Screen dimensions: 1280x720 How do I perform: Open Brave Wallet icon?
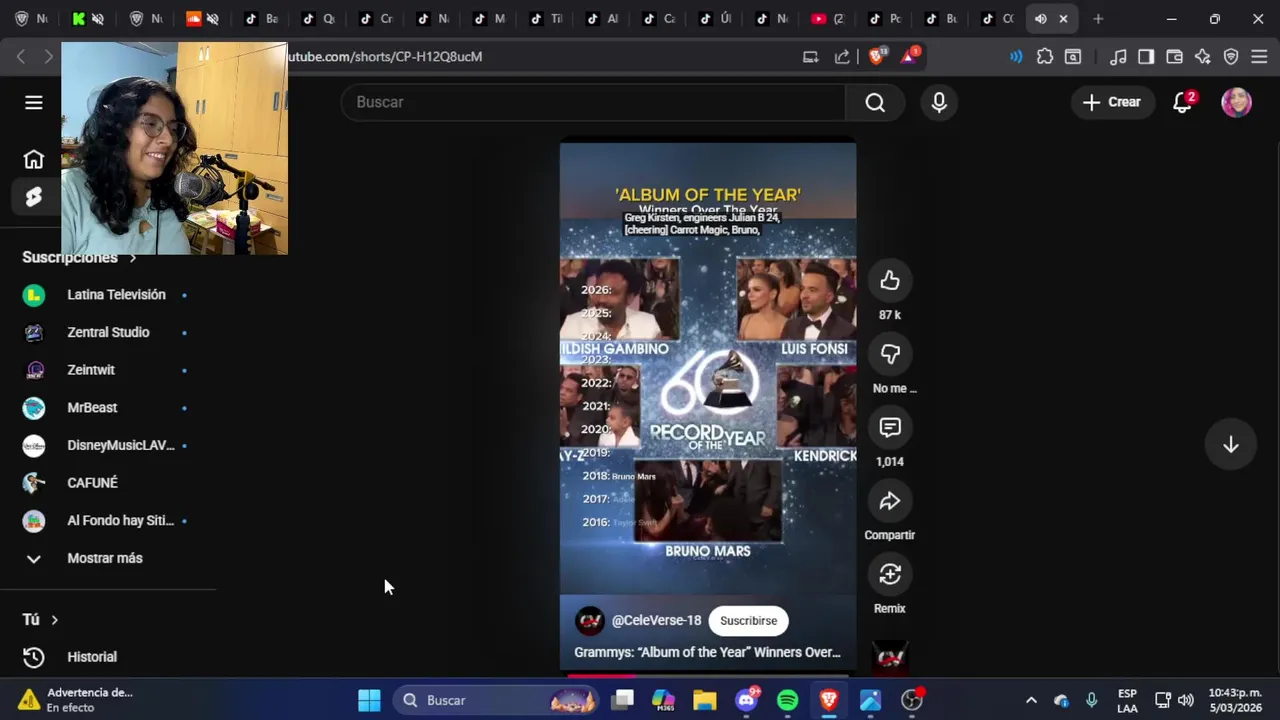point(1175,57)
